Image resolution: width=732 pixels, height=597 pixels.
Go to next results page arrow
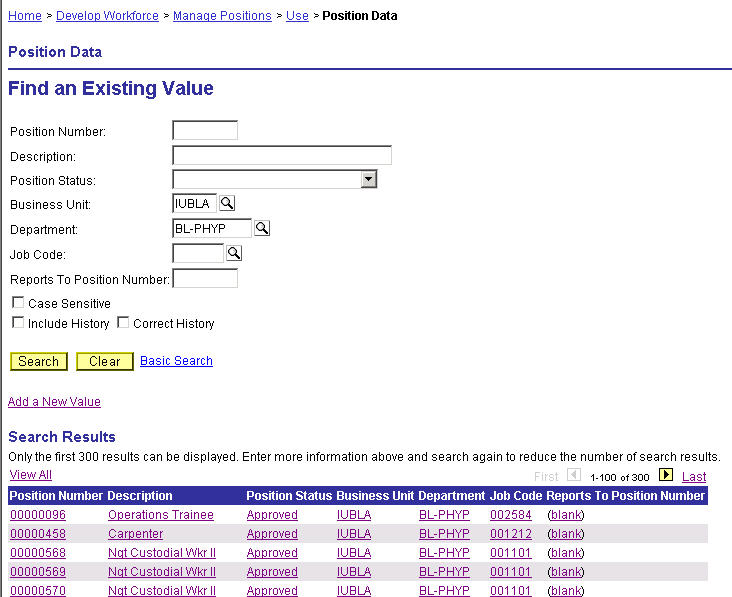pos(666,475)
